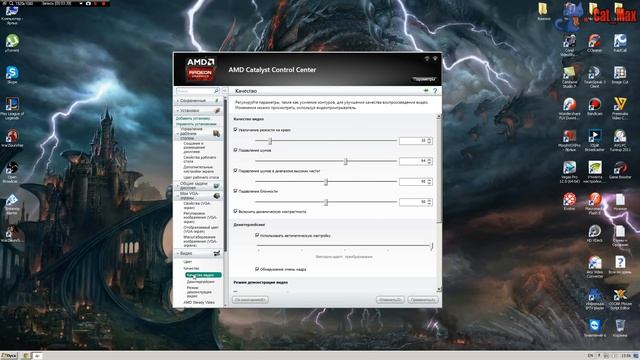Open the Bandicam desktop shortcut
Image resolution: width=640 pixels, height=360 pixels.
595,107
